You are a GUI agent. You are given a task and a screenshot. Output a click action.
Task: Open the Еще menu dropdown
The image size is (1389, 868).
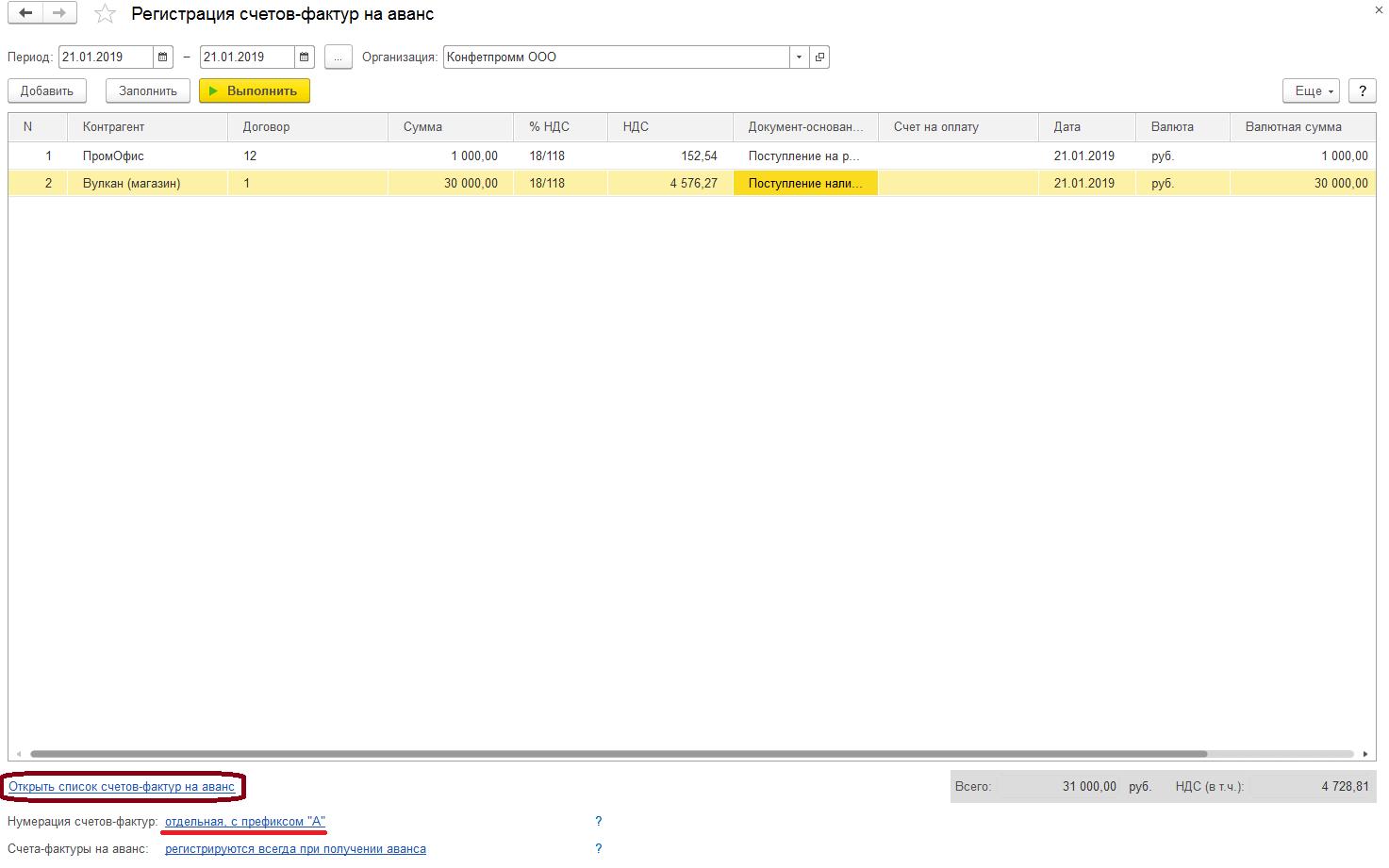click(1312, 90)
